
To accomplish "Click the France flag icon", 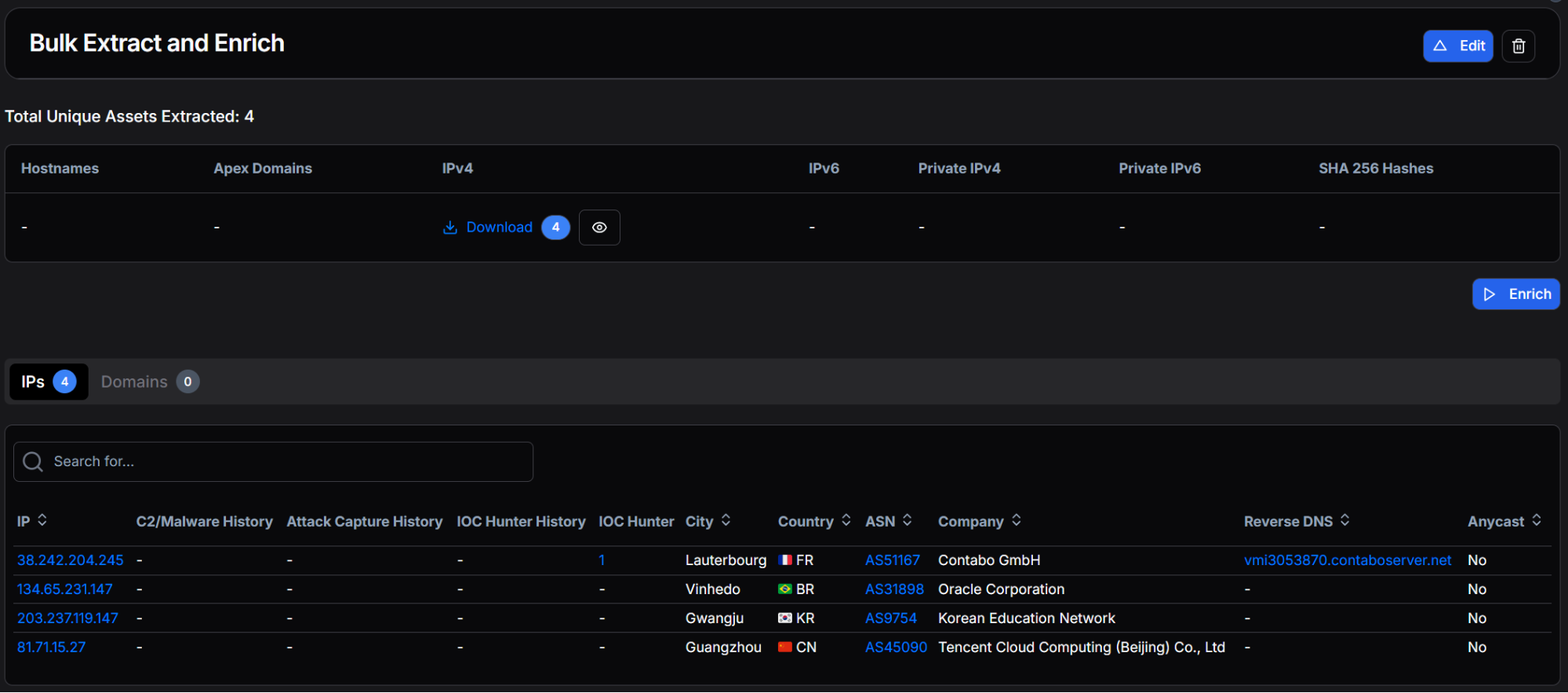I will (784, 560).
